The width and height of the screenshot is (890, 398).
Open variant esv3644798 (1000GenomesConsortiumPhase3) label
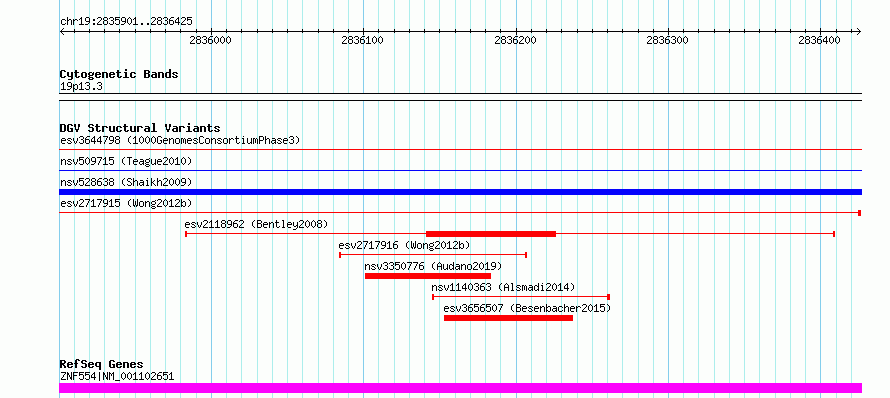[179, 140]
